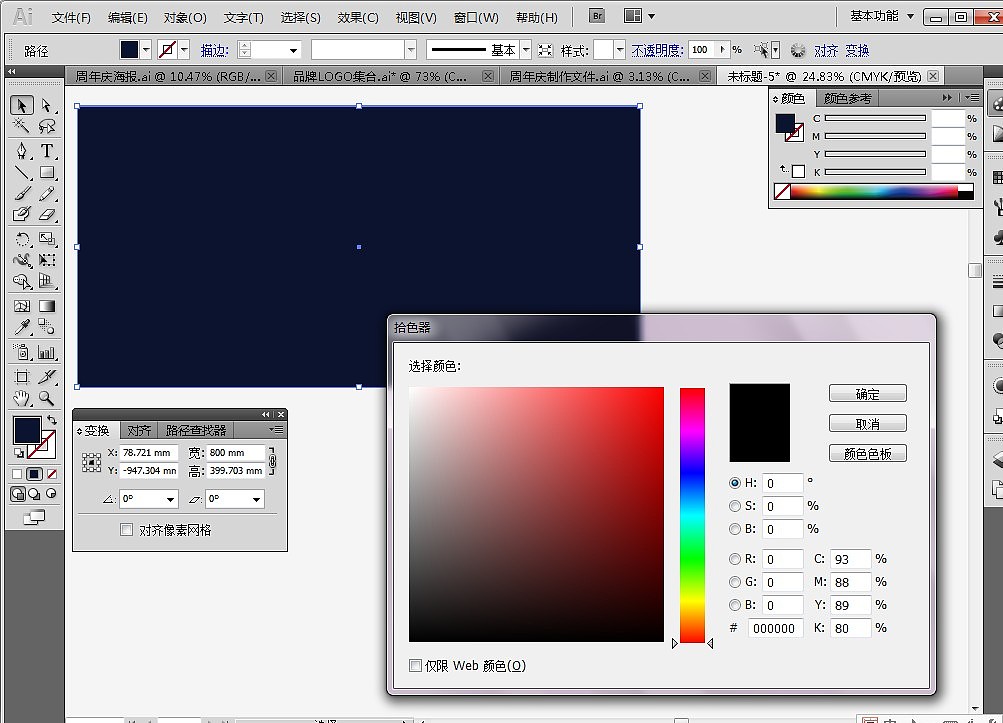1003x723 pixels.
Task: Select the Eraser tool
Action: tap(46, 214)
